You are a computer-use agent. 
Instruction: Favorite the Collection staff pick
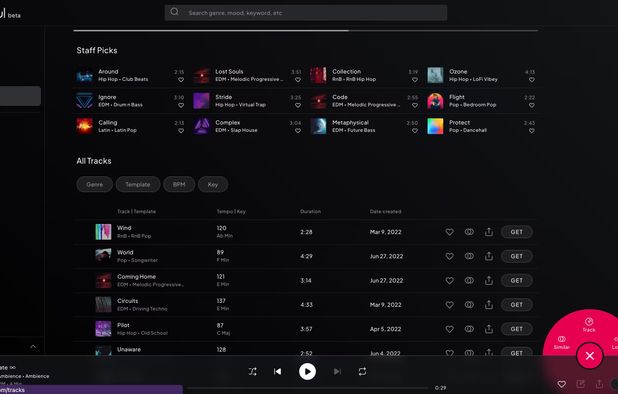point(415,80)
